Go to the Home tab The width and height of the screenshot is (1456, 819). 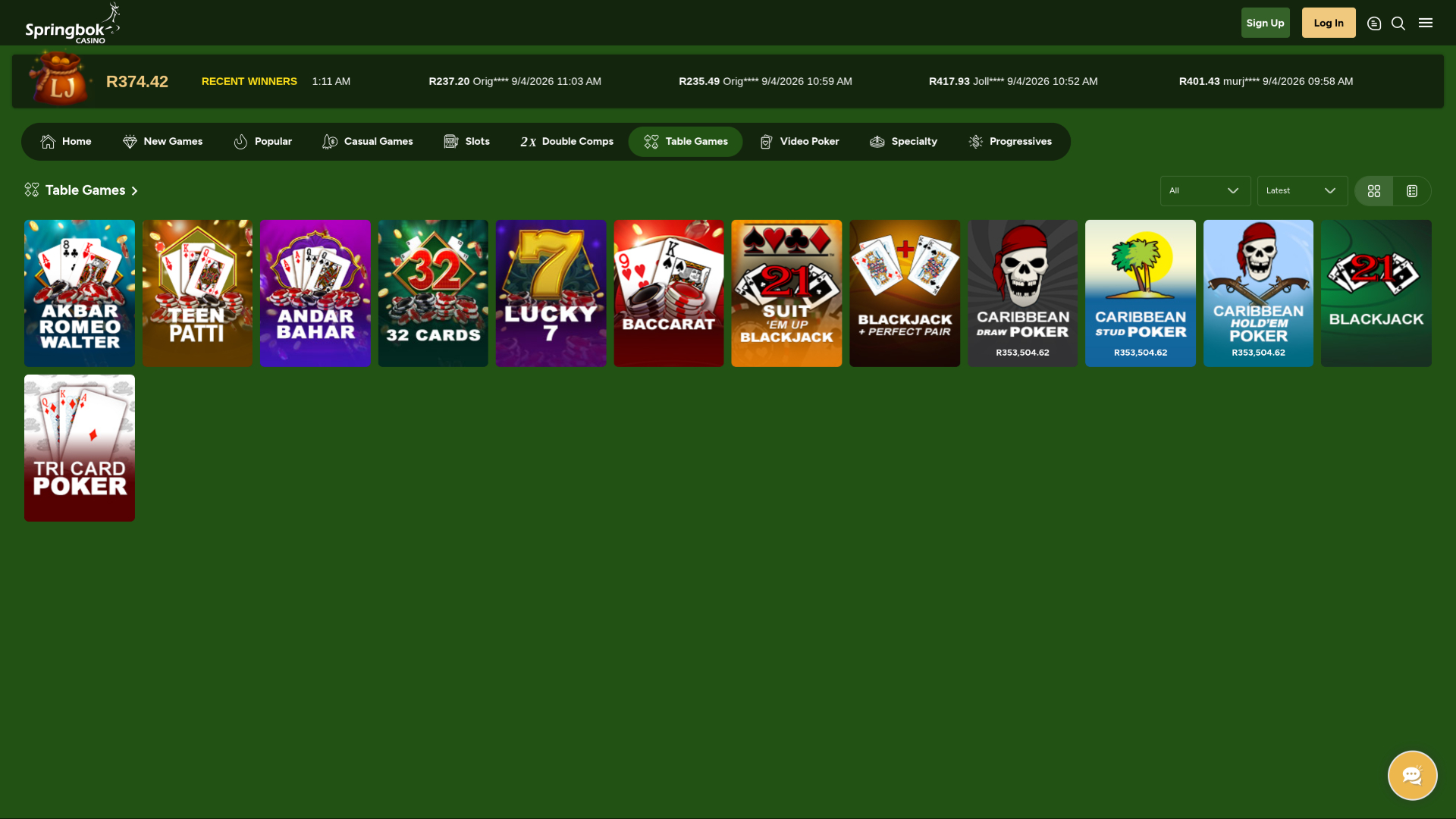pyautogui.click(x=66, y=142)
